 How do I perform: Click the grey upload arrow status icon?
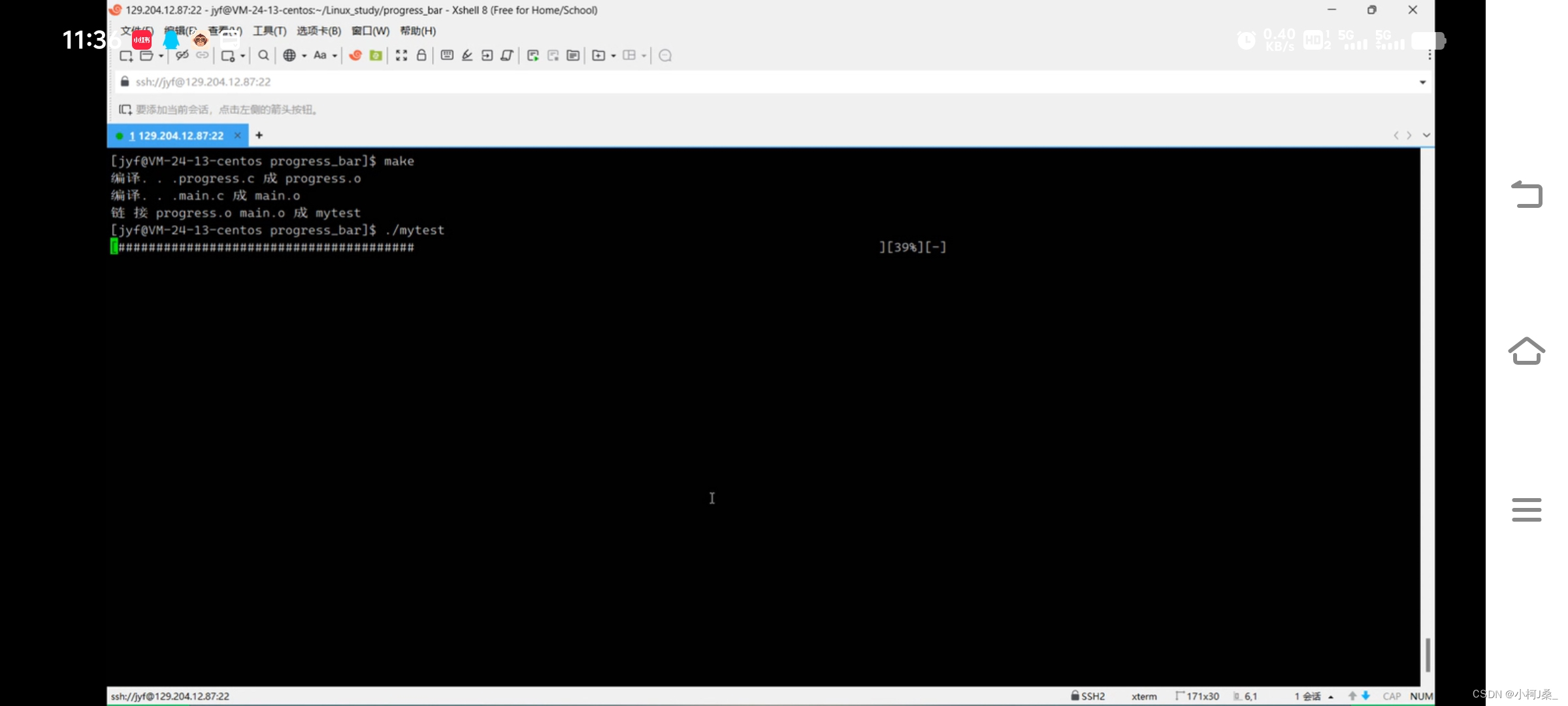(x=1352, y=696)
